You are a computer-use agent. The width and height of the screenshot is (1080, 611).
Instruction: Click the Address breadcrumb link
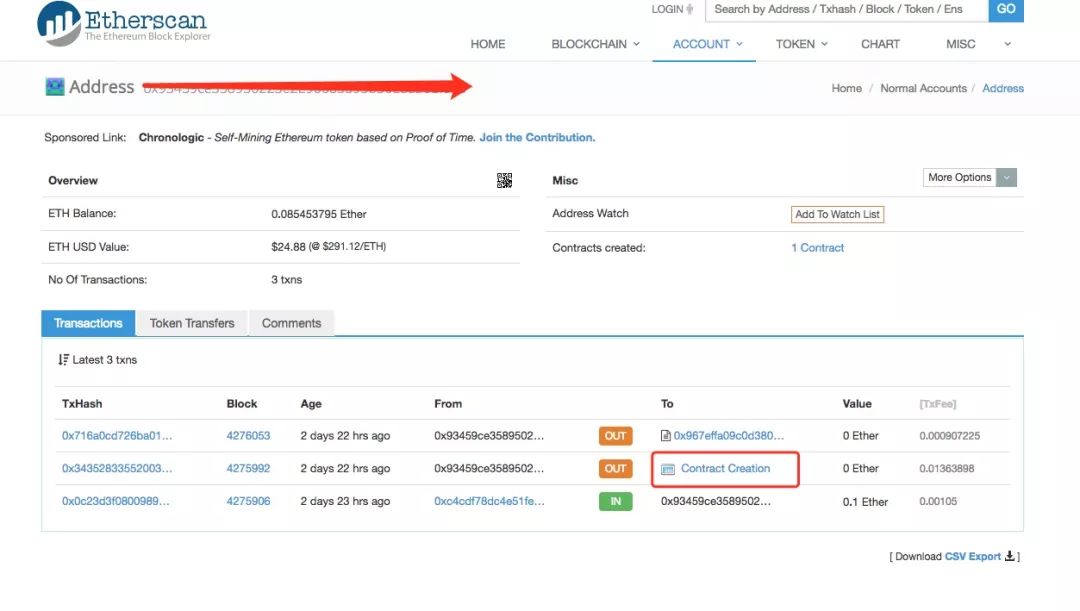[x=1003, y=88]
